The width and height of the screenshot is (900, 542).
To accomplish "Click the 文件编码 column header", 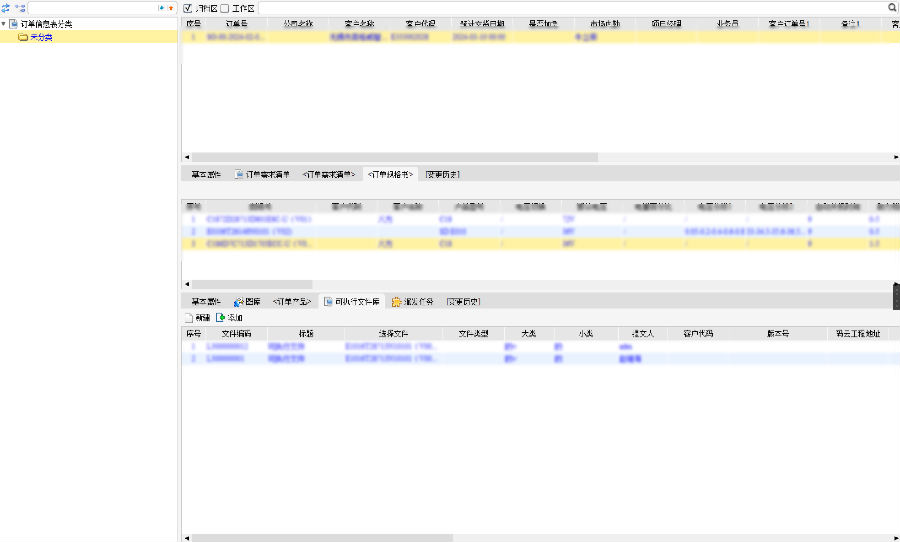I will (236, 333).
